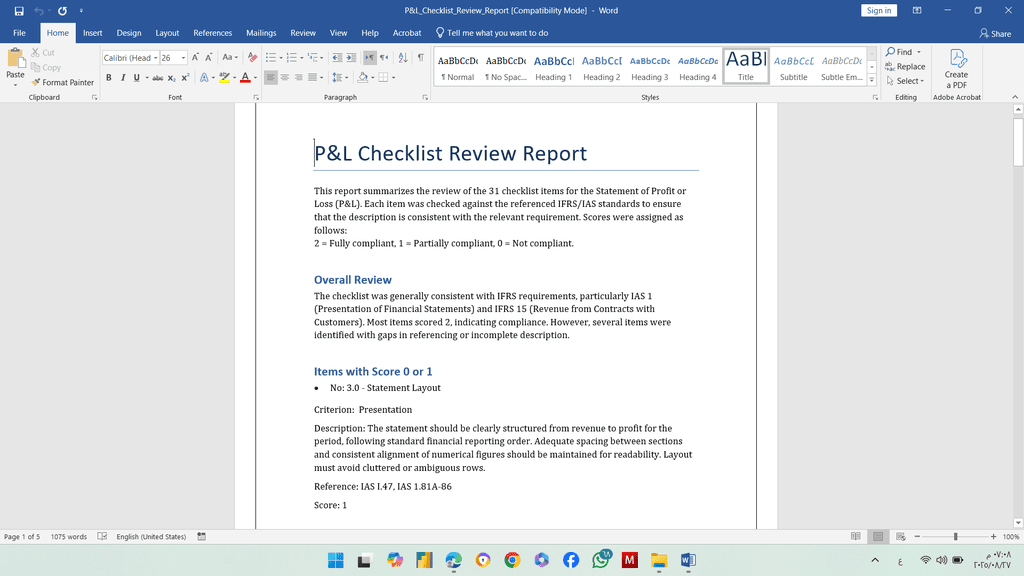Open line and paragraph spacing dropdown
This screenshot has width=1024, height=576.
tap(340, 78)
